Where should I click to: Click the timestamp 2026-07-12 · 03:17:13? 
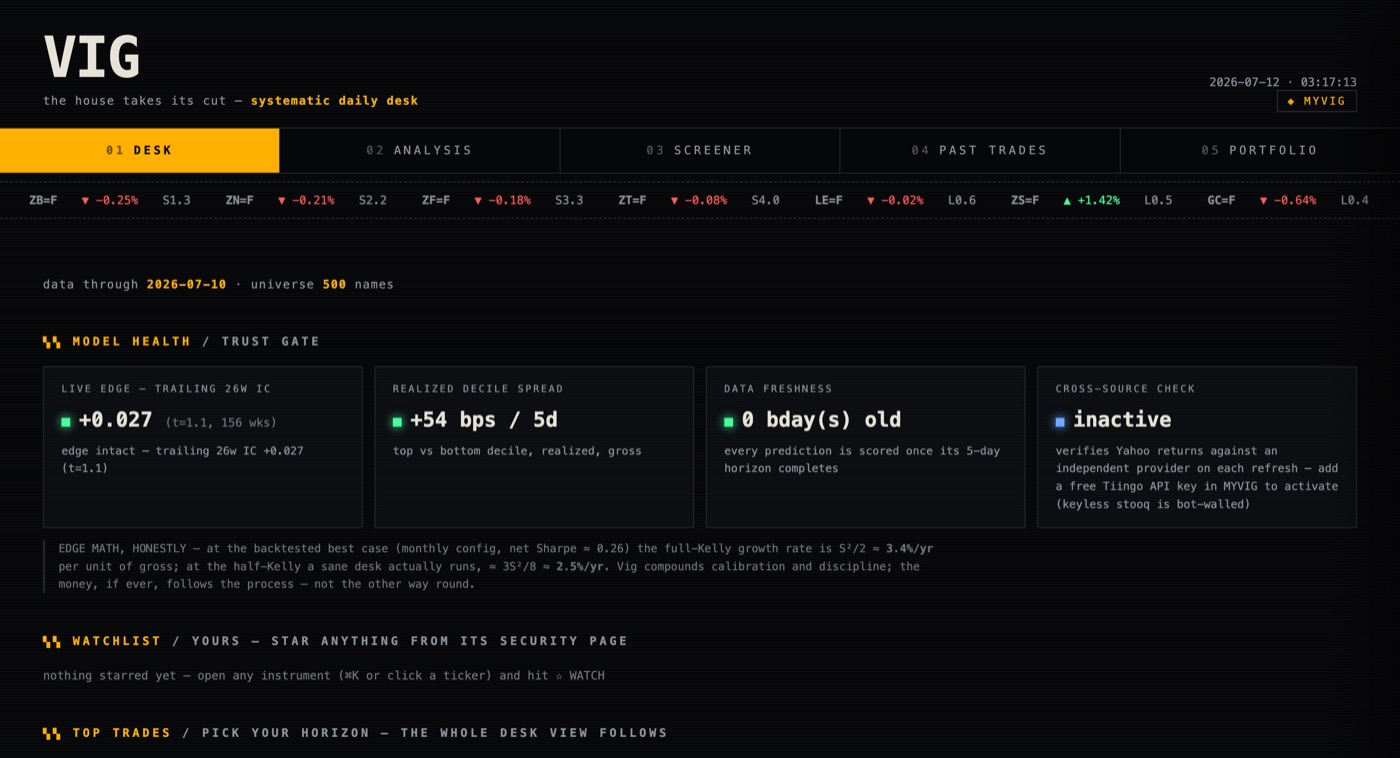coord(1283,82)
